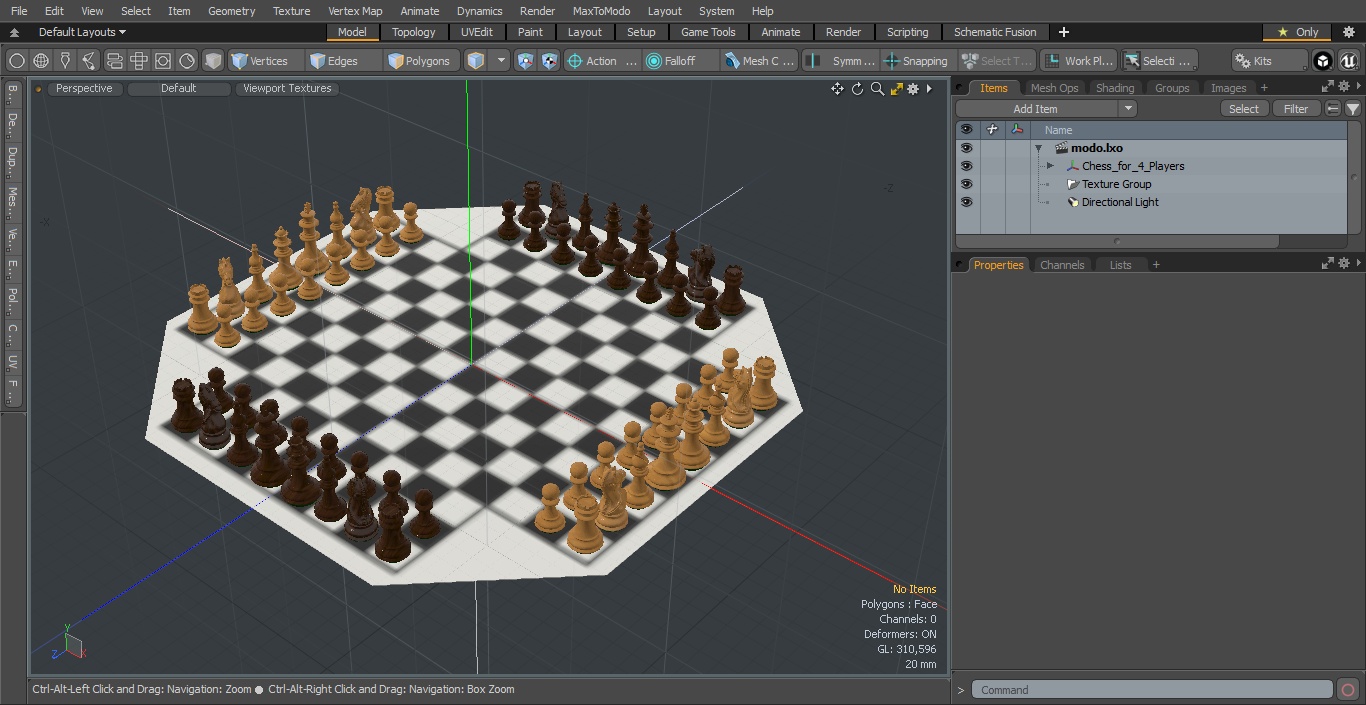This screenshot has width=1366, height=705.
Task: Hide the Chess_for_4_Players item
Action: click(x=966, y=166)
